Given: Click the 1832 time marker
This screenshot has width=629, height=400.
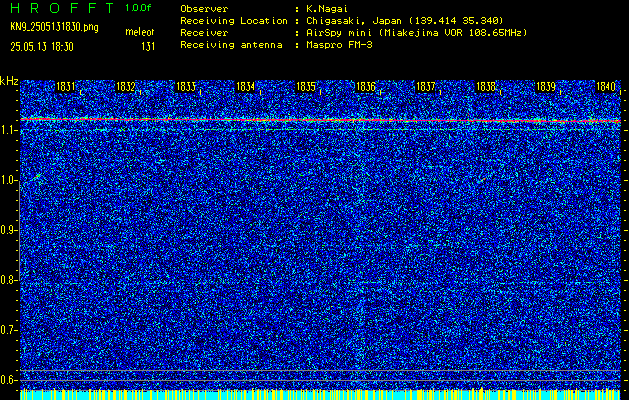Looking at the screenshot, I should click(126, 87).
